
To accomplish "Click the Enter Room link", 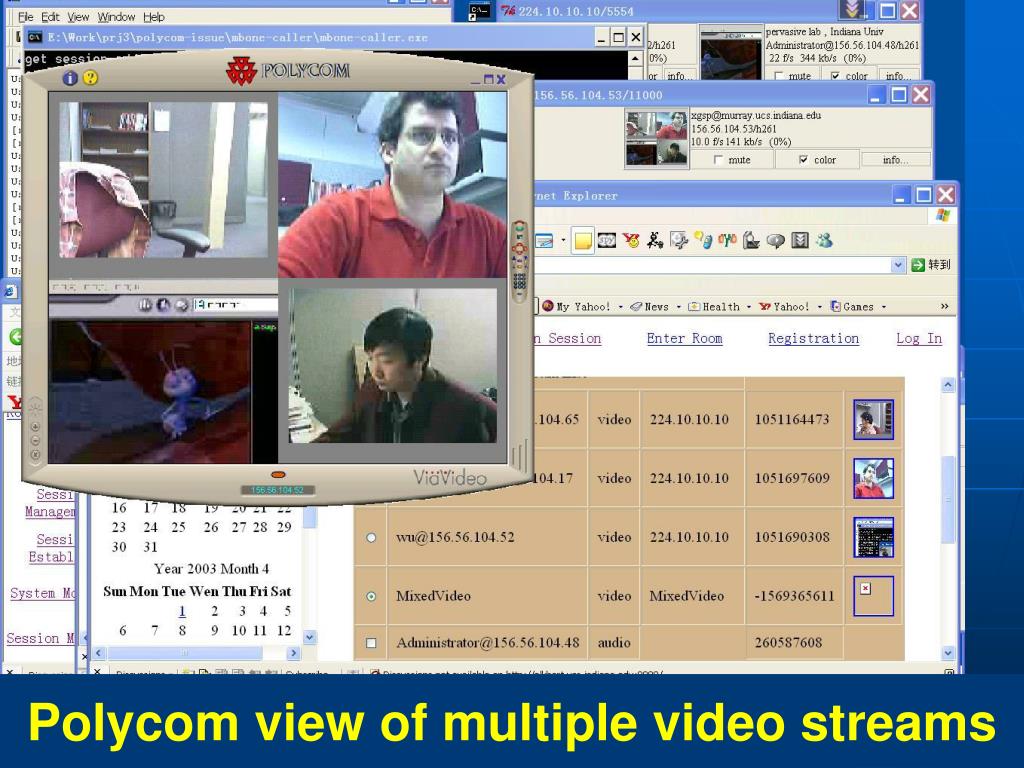I will click(684, 338).
